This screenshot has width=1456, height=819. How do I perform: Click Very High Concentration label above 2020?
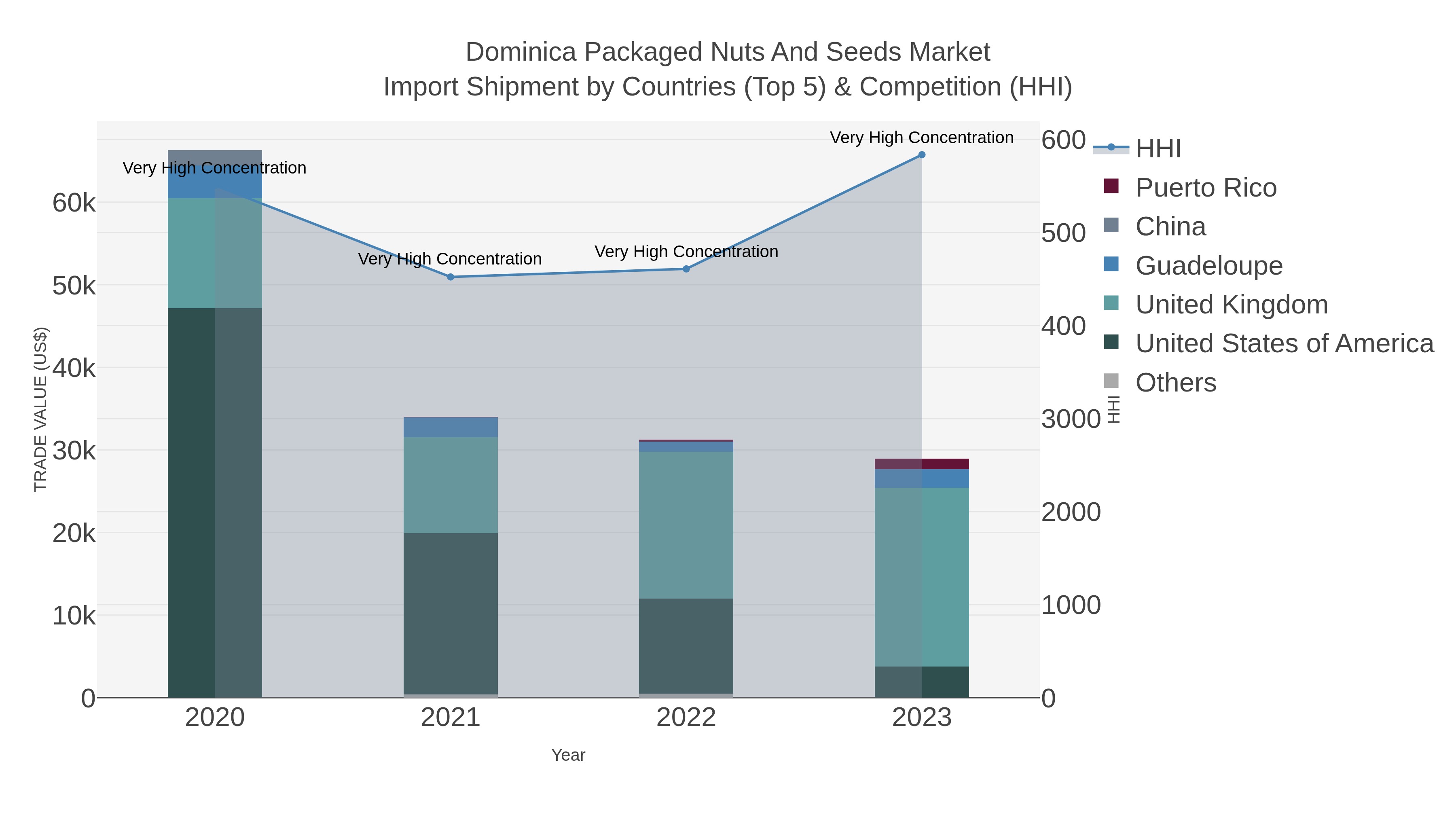tap(214, 168)
